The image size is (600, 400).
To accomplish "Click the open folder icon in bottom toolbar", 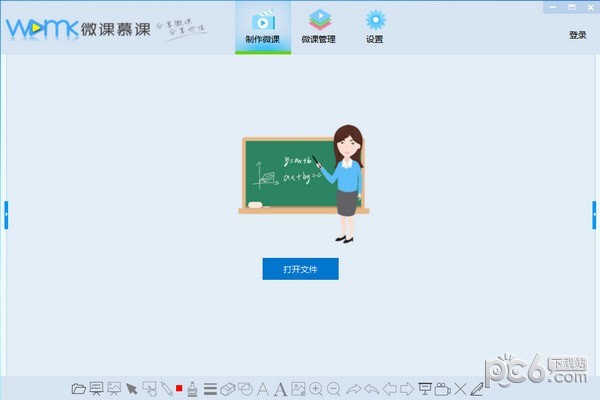I will click(79, 388).
